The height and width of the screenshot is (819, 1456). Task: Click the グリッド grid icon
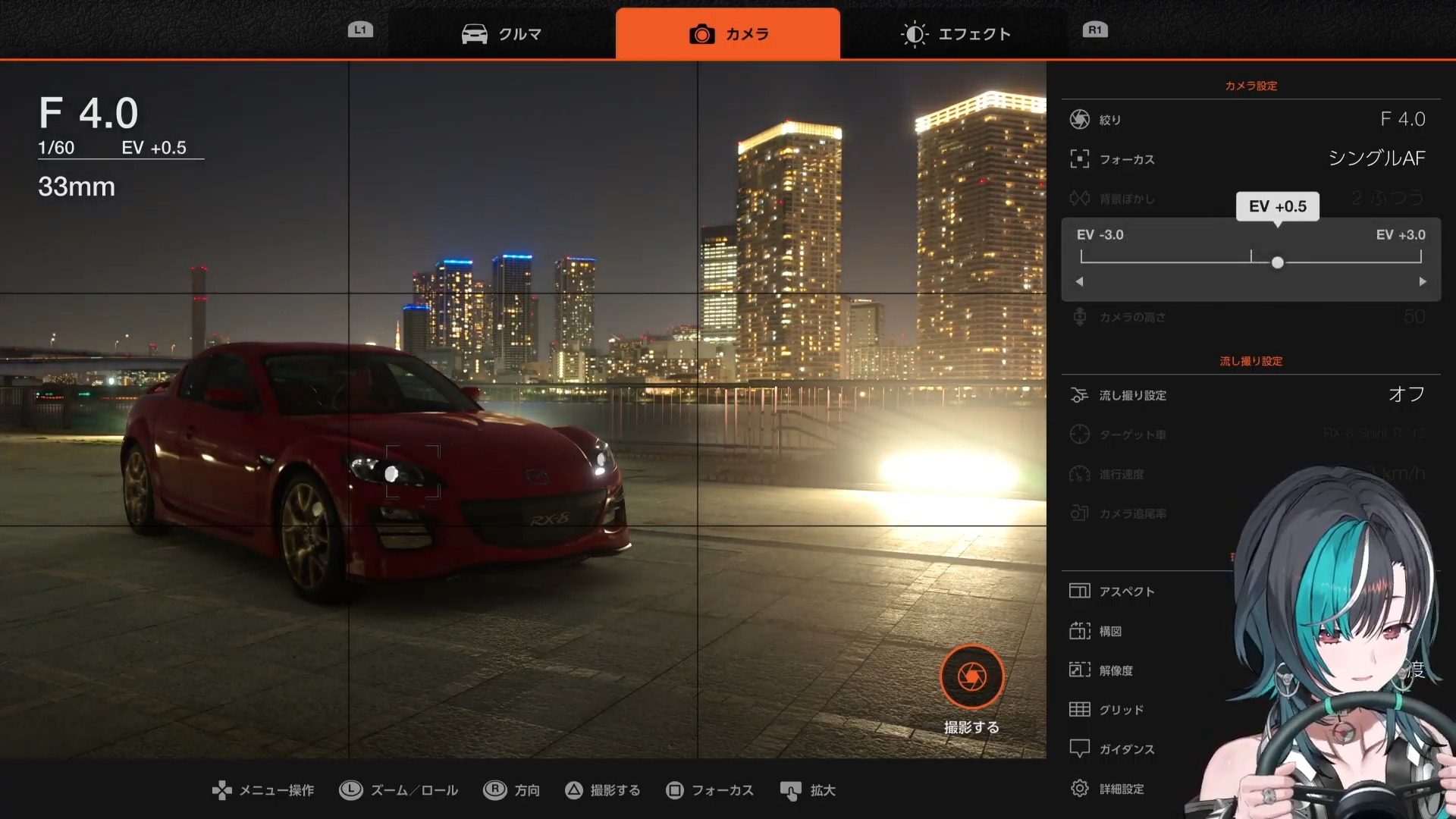click(1079, 709)
